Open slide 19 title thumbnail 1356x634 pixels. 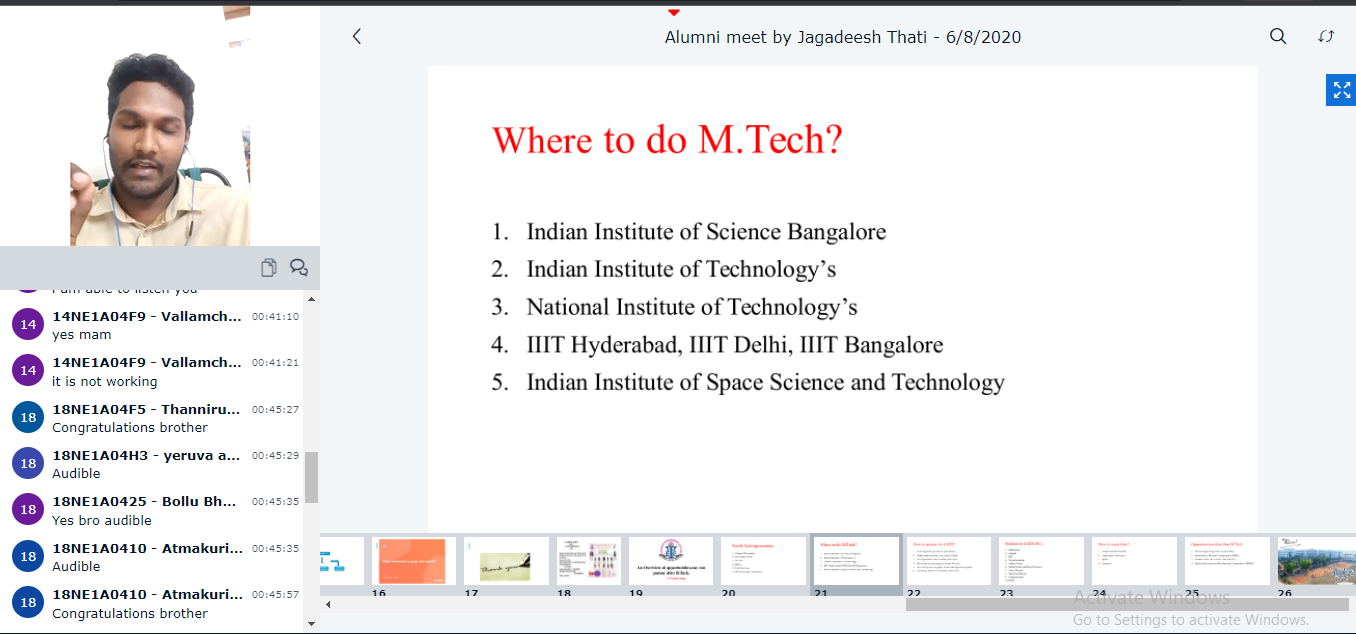671,561
